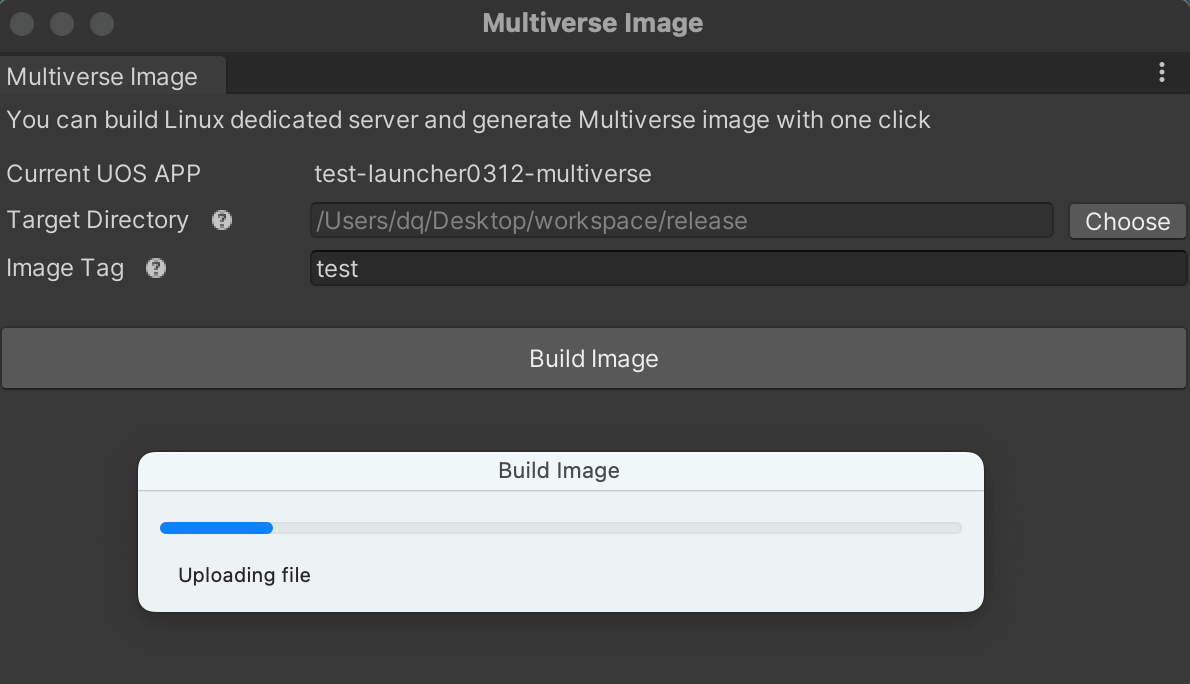Click the unfilled grey portion of progress bar

point(616,528)
